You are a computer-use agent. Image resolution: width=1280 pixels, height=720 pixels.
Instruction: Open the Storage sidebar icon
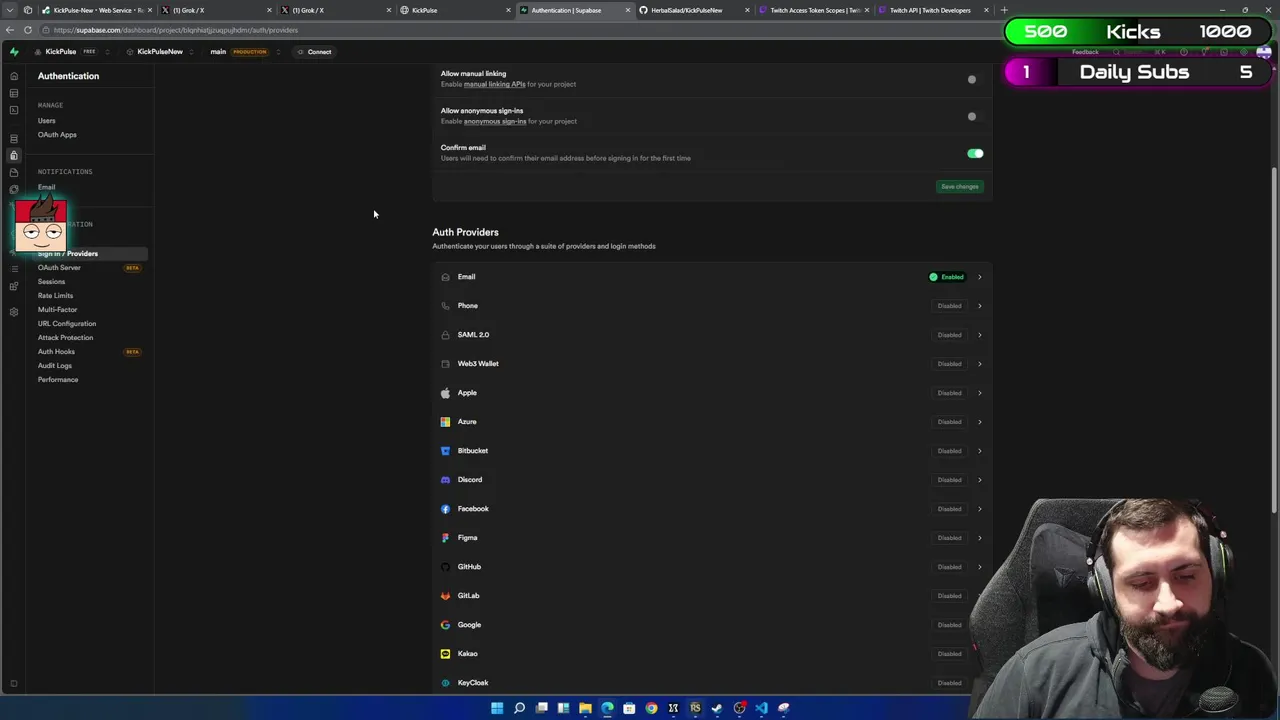(14, 172)
